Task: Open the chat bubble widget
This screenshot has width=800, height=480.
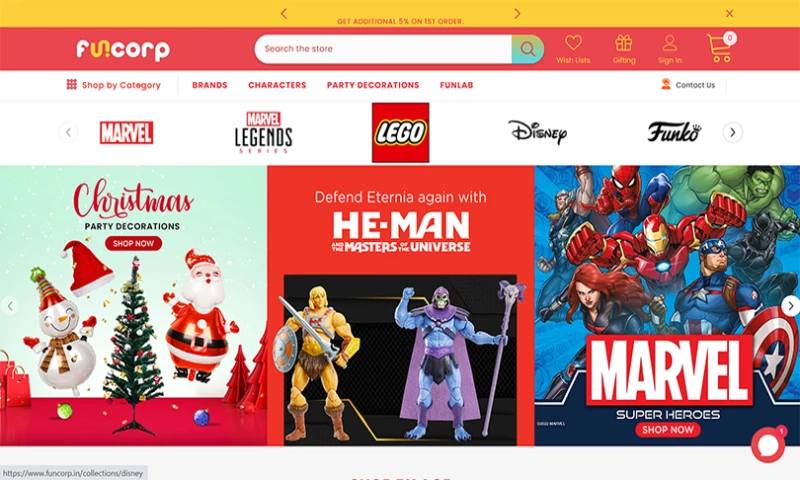Action: 768,445
